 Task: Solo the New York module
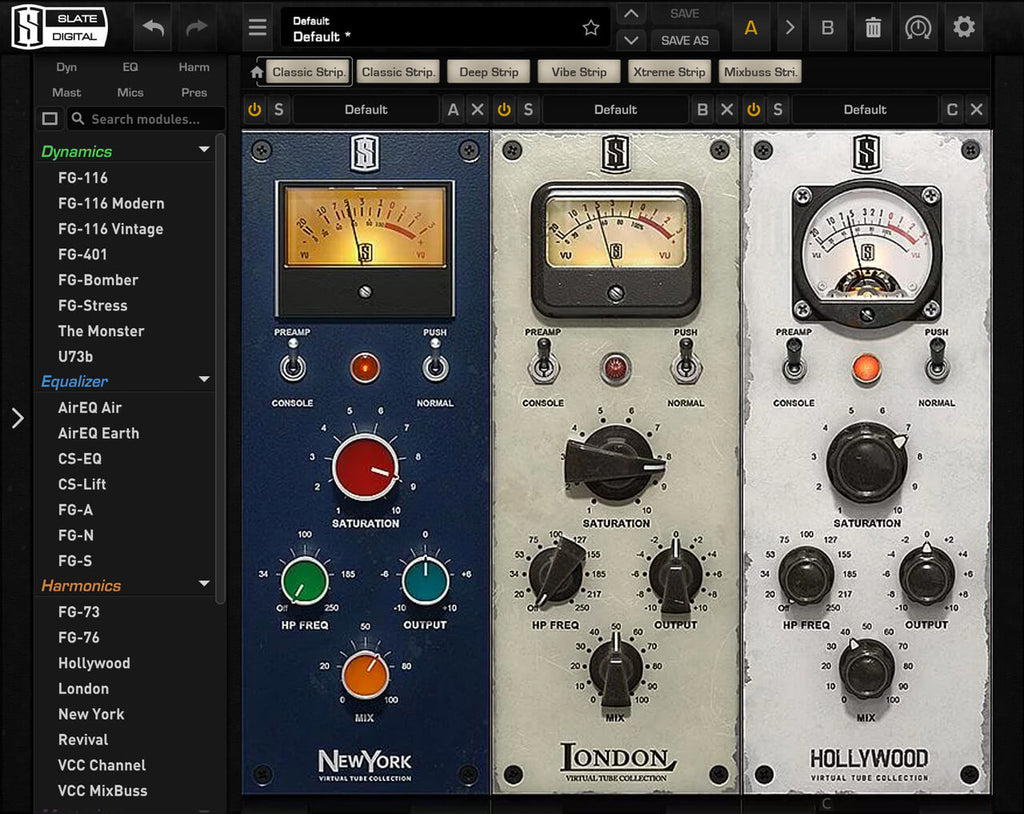coord(279,110)
